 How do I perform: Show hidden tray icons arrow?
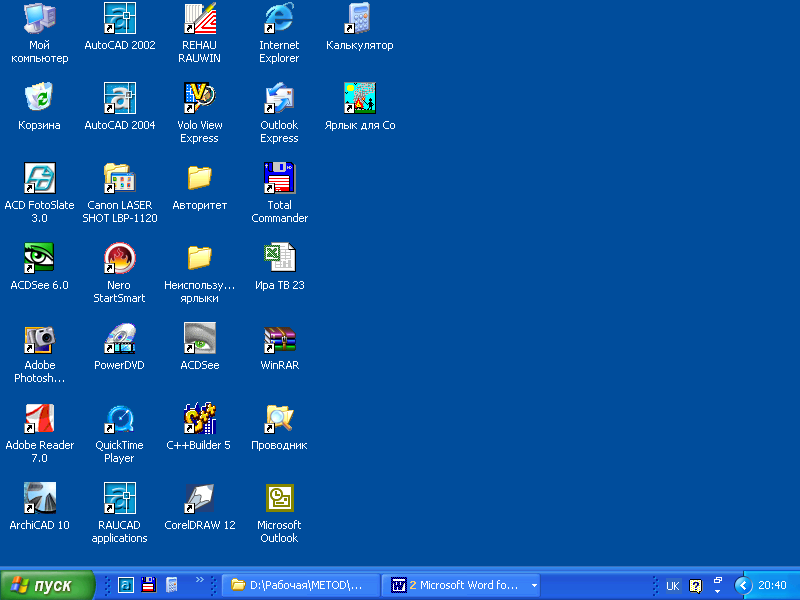[x=743, y=585]
